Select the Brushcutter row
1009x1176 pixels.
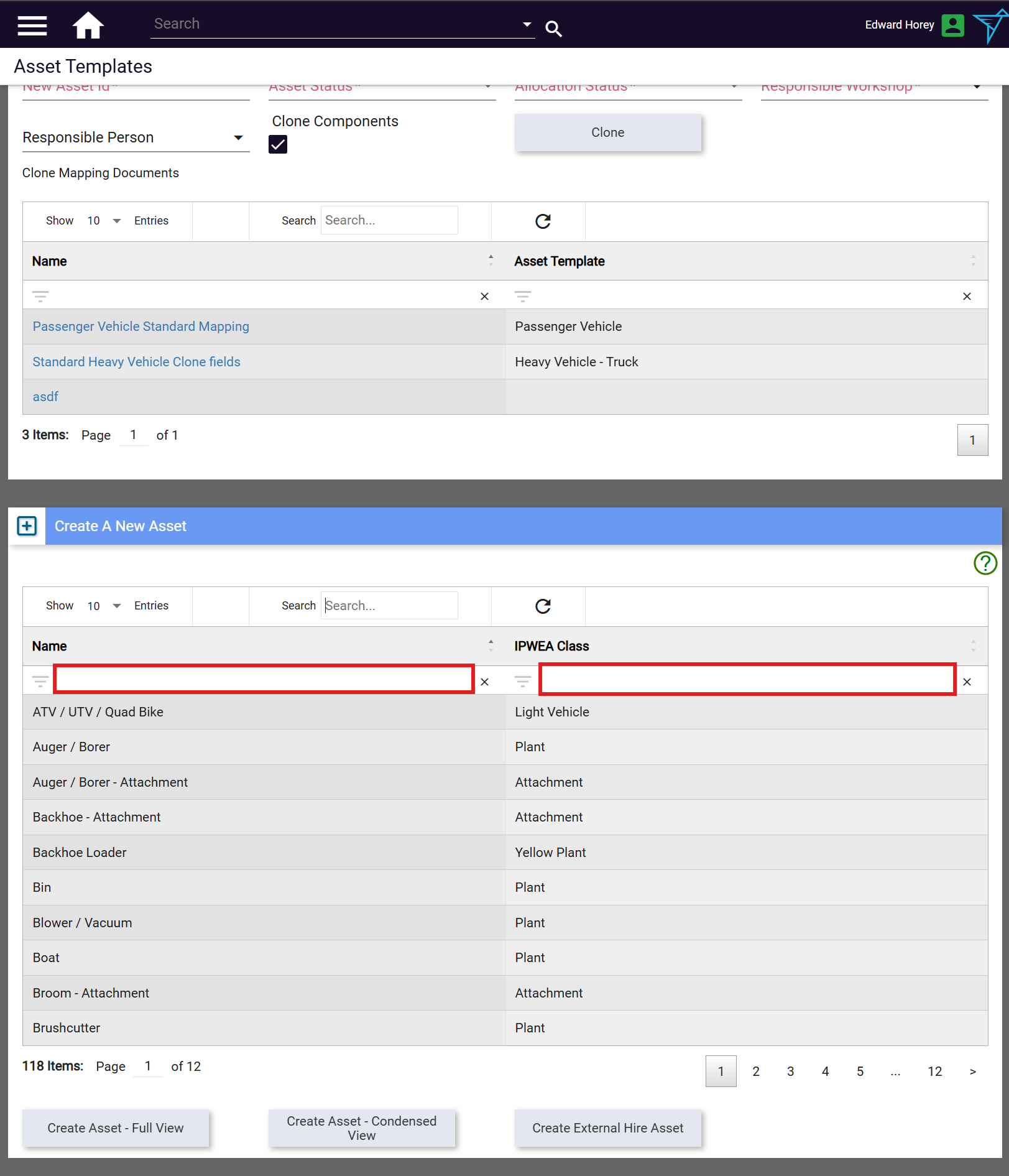point(505,1028)
